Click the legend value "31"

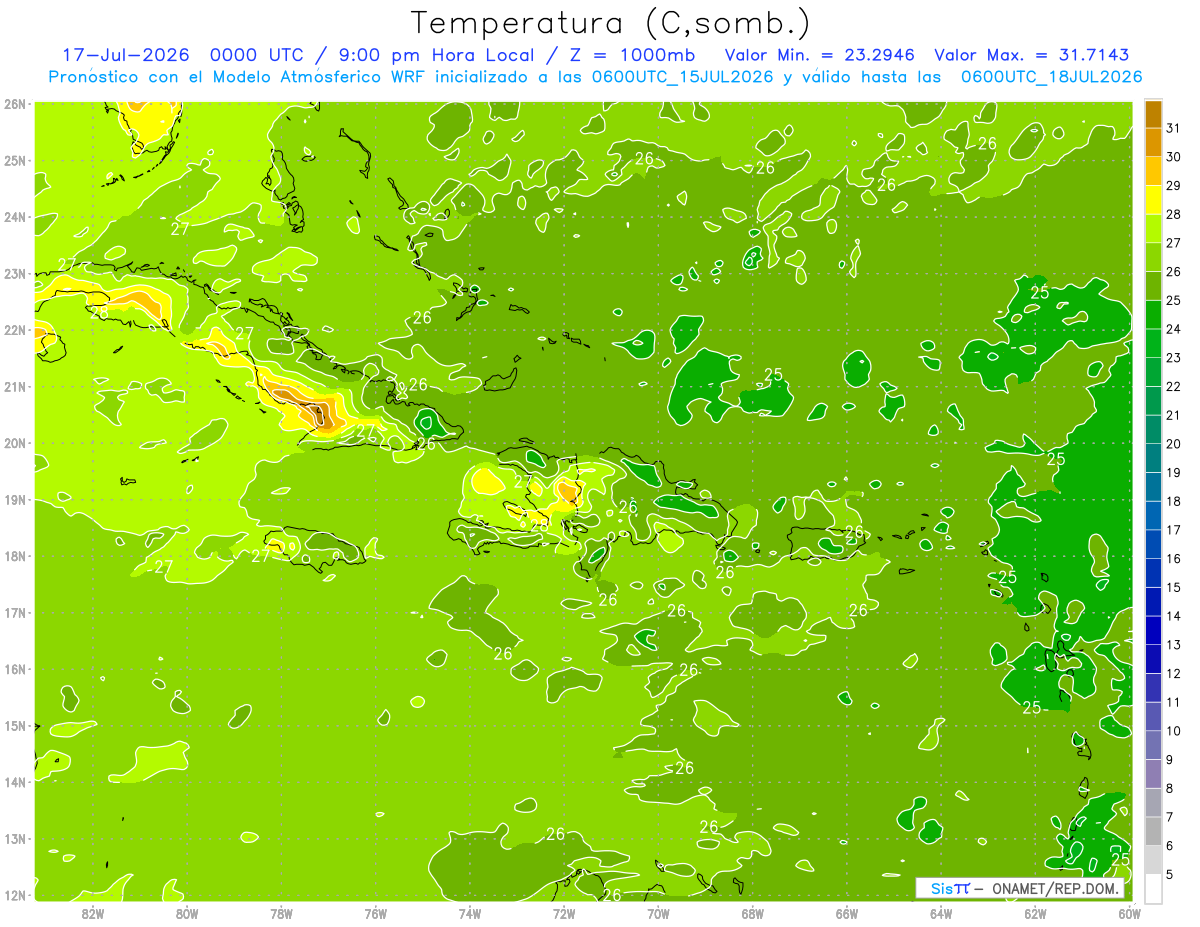[x=1174, y=128]
